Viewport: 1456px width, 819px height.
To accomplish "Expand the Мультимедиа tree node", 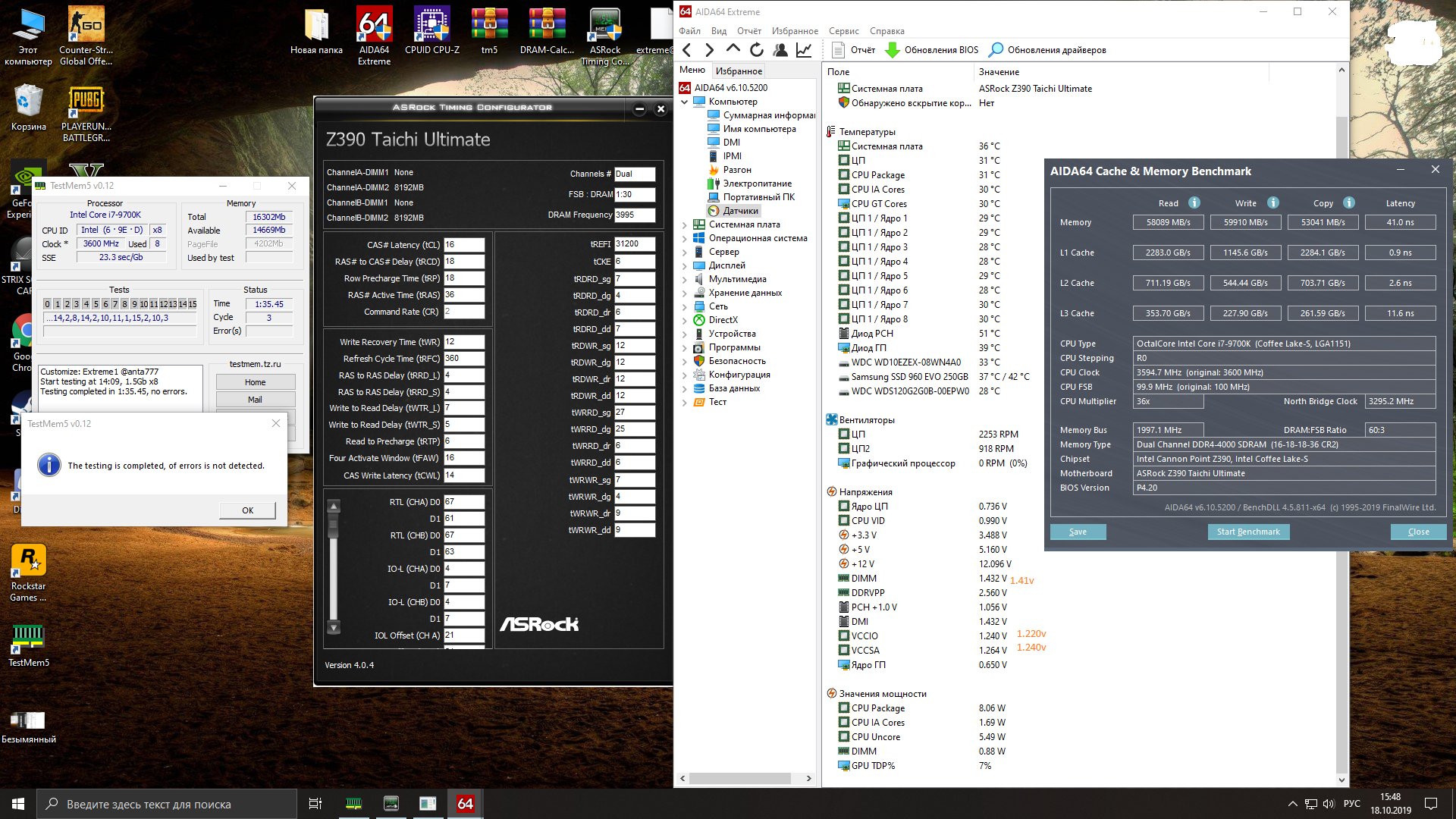I will click(685, 279).
